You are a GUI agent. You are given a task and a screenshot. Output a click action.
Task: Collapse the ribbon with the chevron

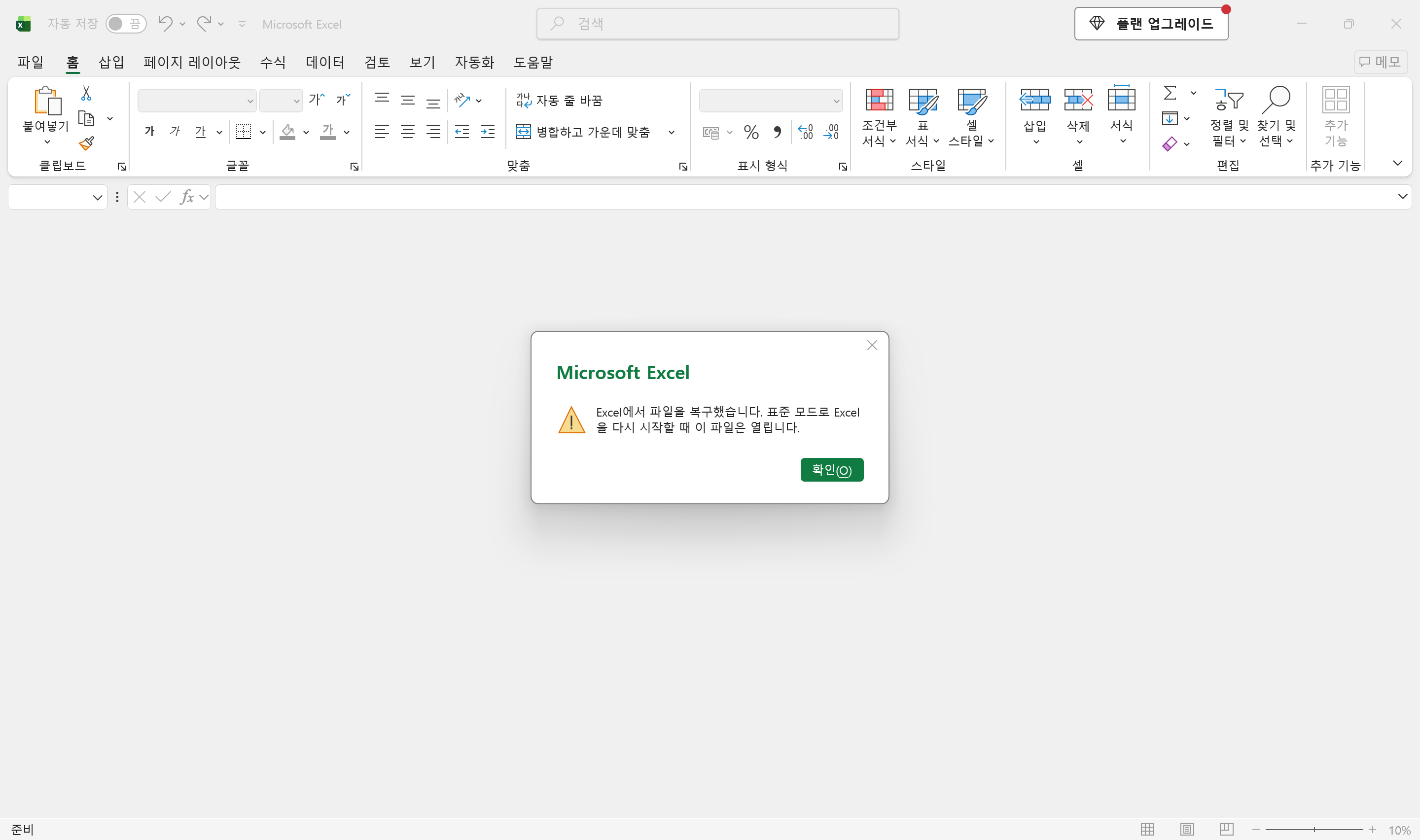pos(1397,164)
